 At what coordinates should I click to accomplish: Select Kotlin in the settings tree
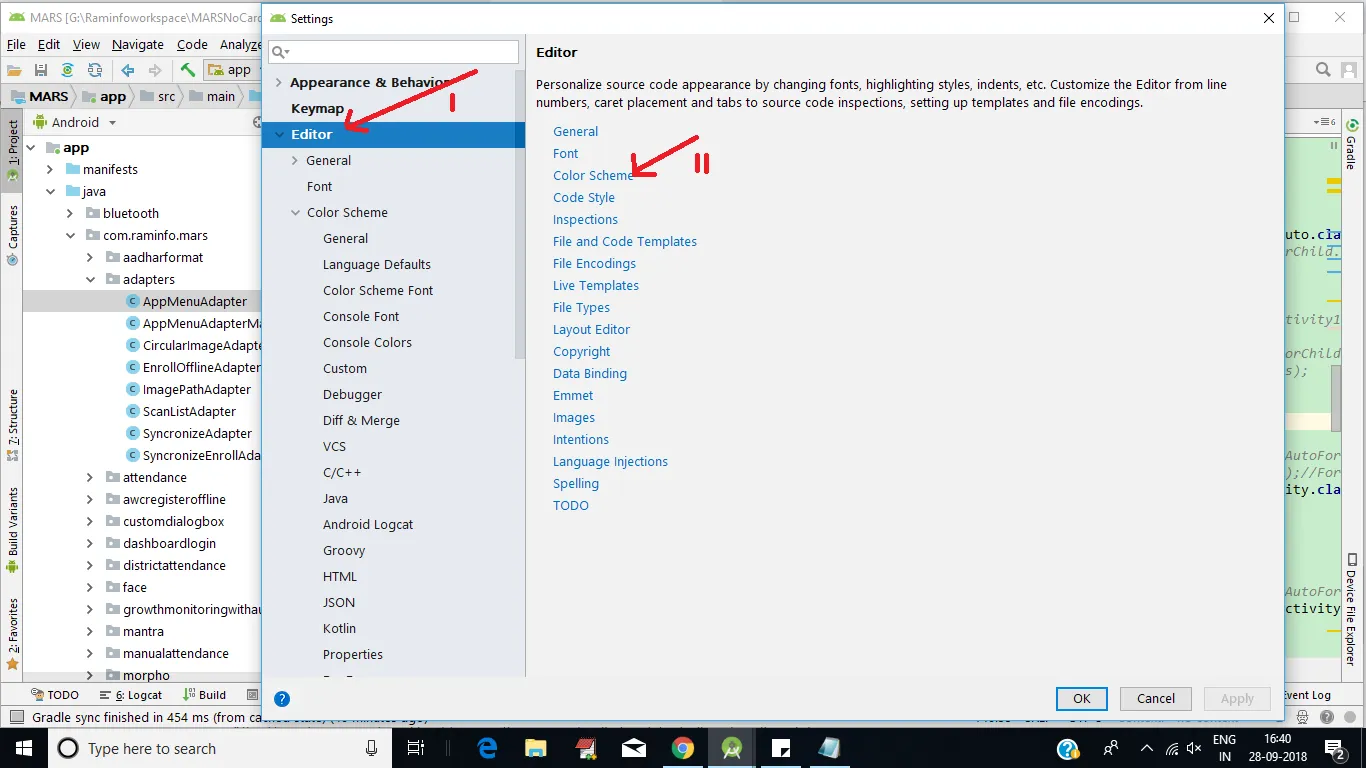(x=339, y=628)
